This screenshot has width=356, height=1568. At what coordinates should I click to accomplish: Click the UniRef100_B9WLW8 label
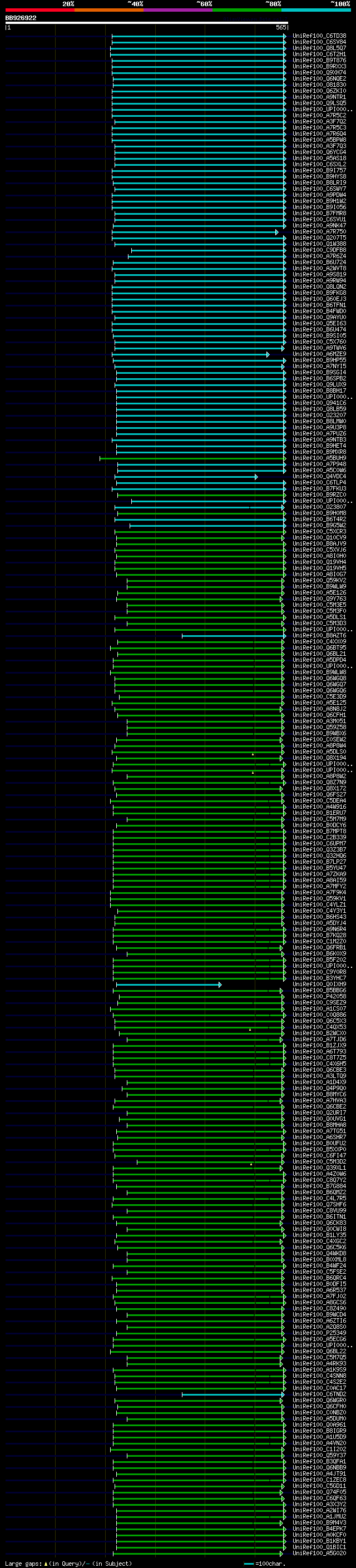point(319,672)
